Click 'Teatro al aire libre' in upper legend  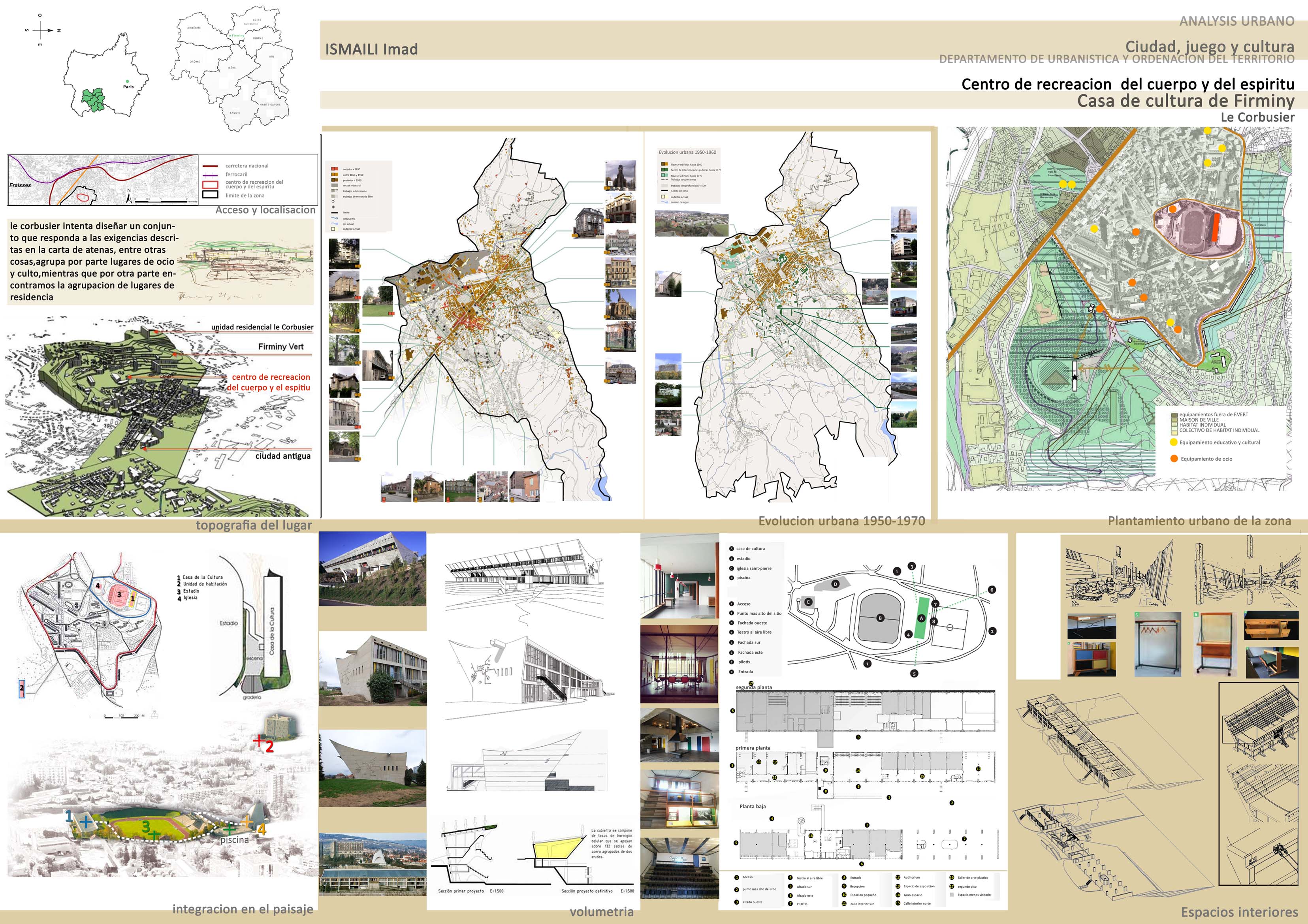pos(754,632)
